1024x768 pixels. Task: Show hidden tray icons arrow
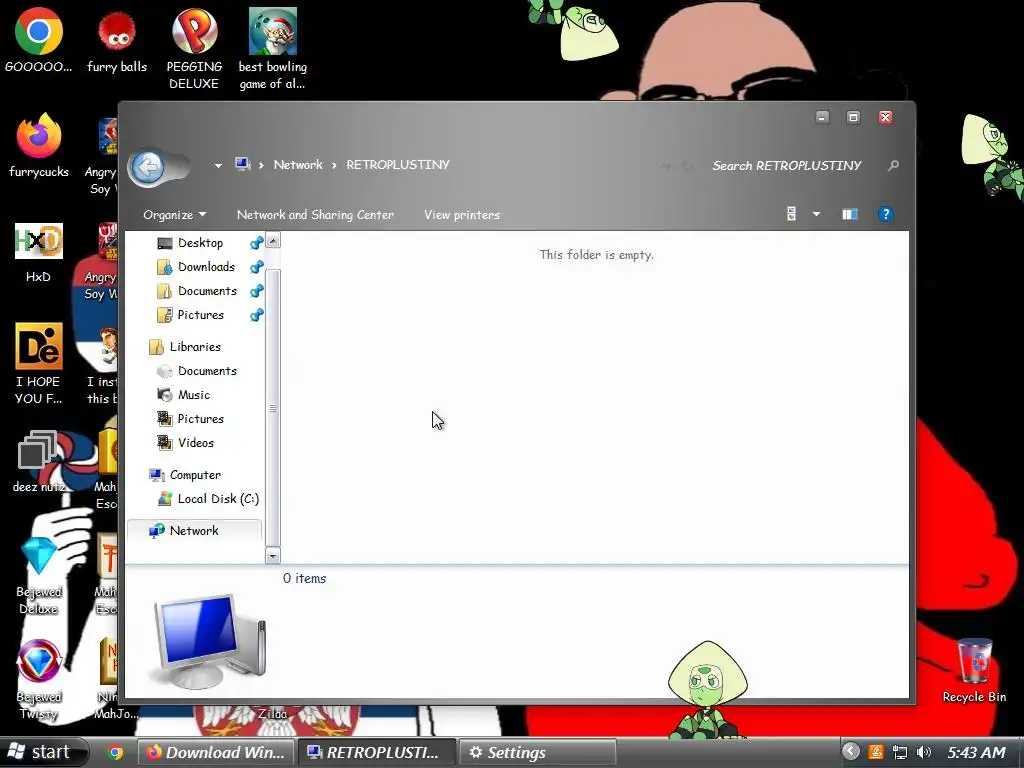coord(850,752)
